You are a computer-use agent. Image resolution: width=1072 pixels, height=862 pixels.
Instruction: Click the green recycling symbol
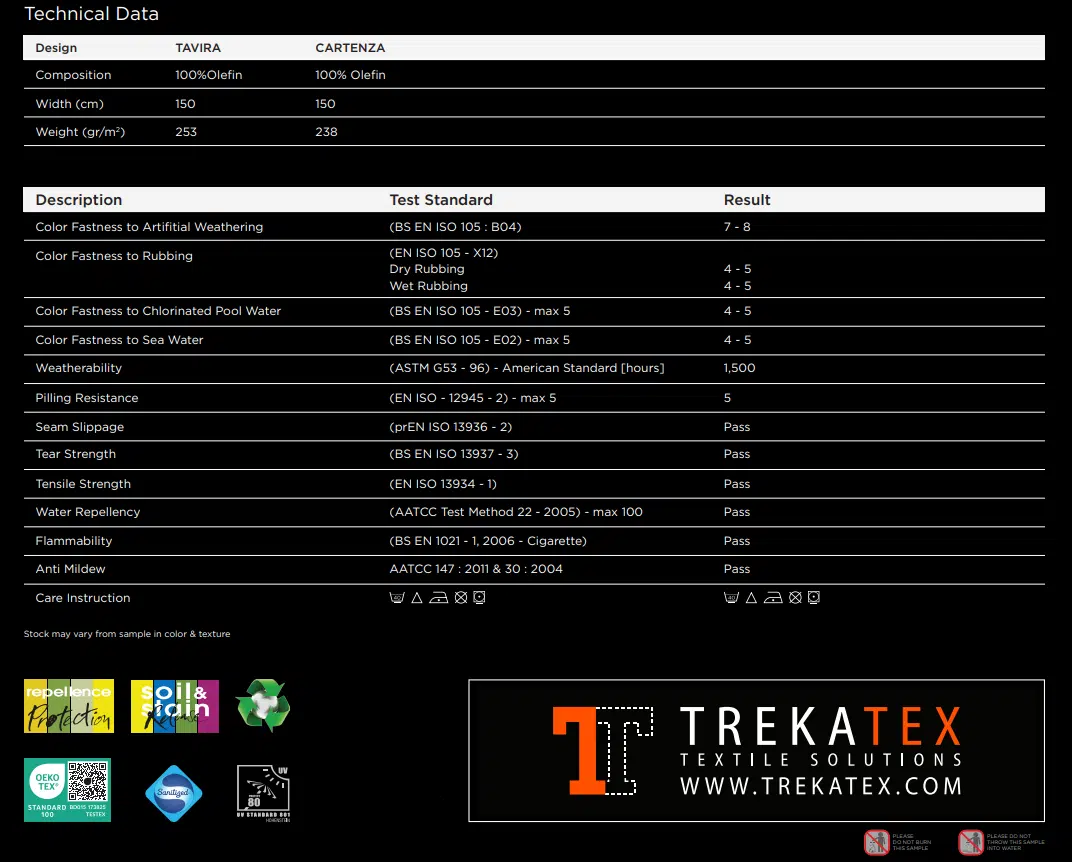[x=263, y=705]
